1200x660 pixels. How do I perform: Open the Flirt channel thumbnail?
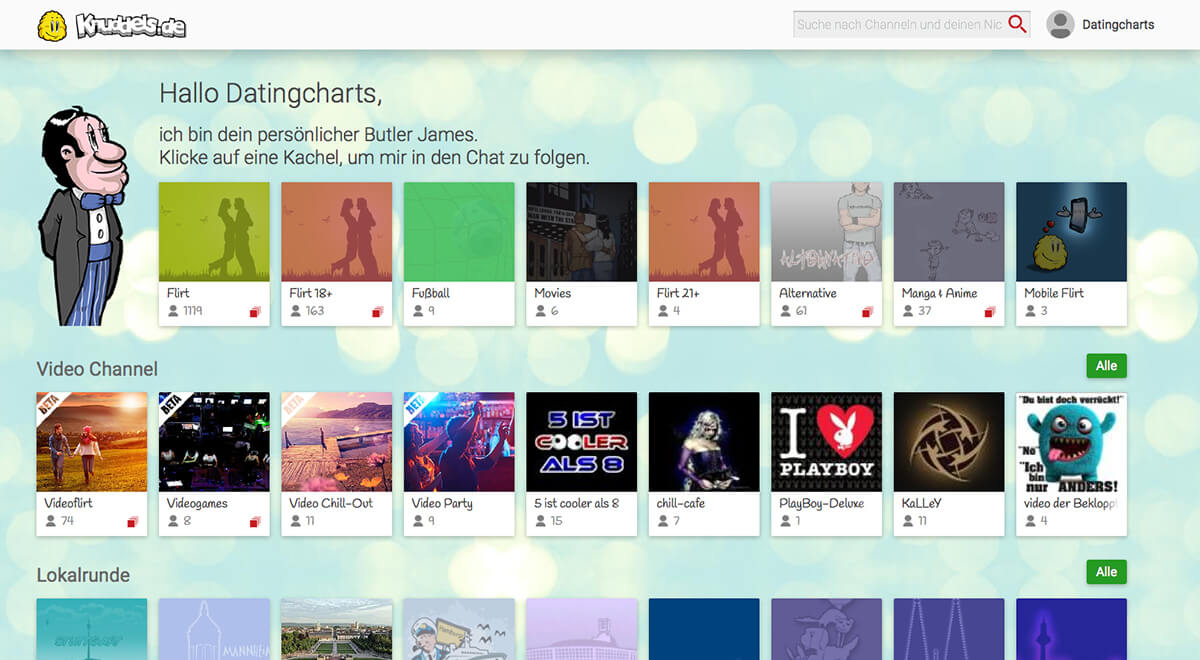point(214,232)
